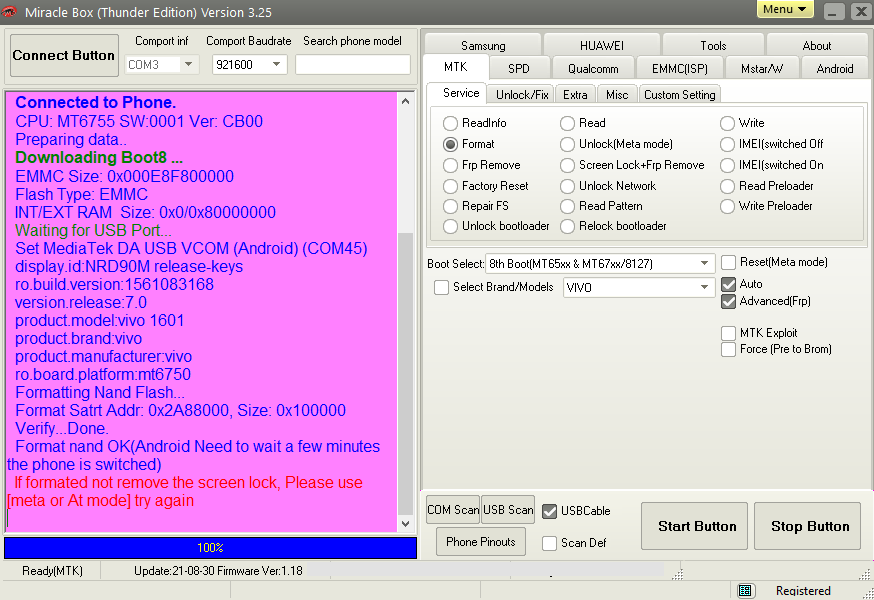Click the COM Scan button

[453, 510]
